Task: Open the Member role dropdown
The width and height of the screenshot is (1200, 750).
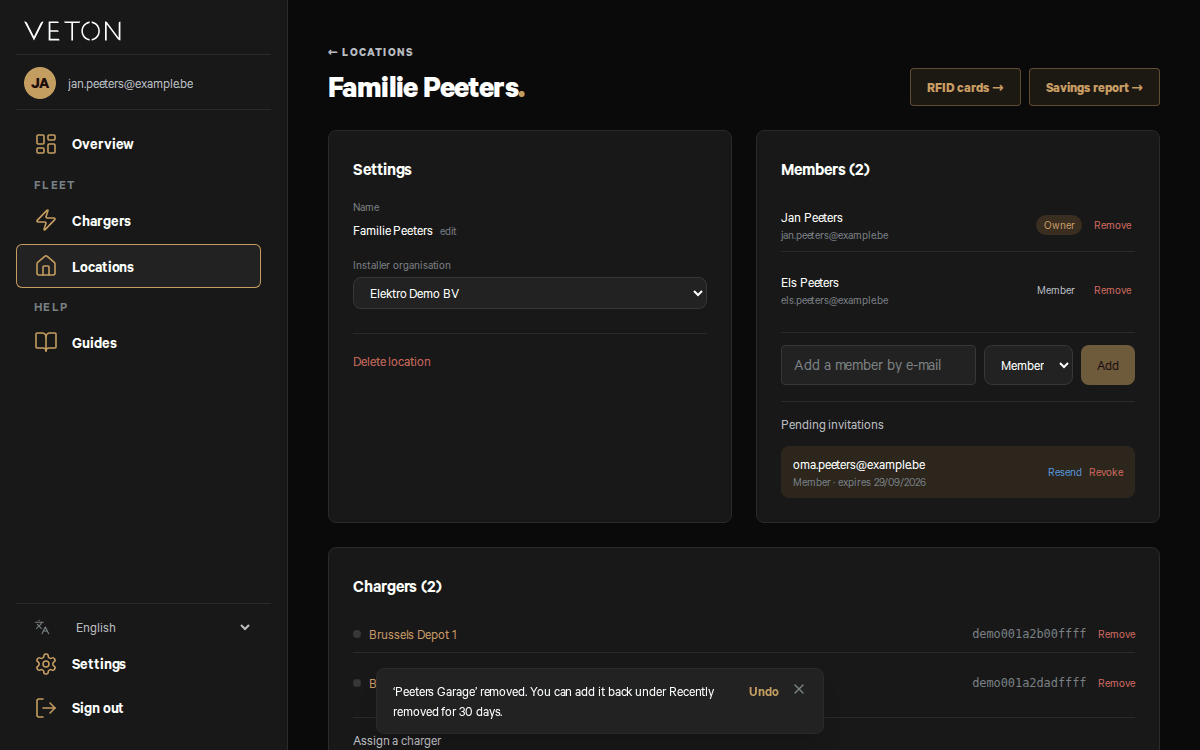Action: (x=1028, y=365)
